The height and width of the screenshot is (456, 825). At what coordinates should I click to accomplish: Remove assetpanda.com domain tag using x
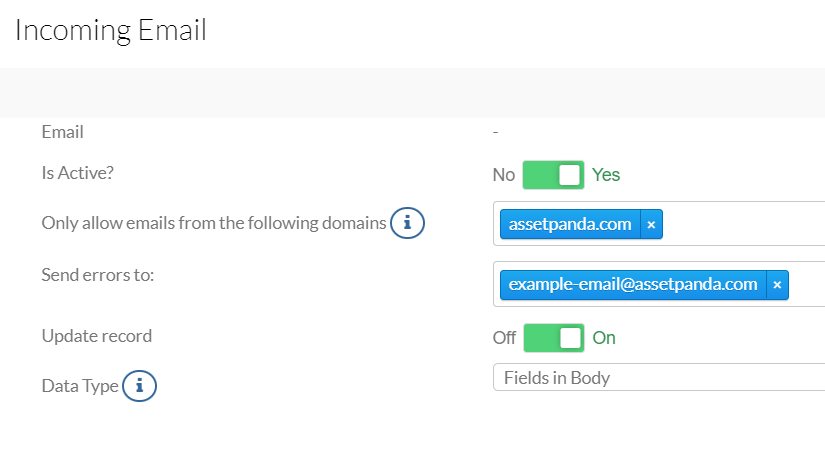pyautogui.click(x=651, y=225)
